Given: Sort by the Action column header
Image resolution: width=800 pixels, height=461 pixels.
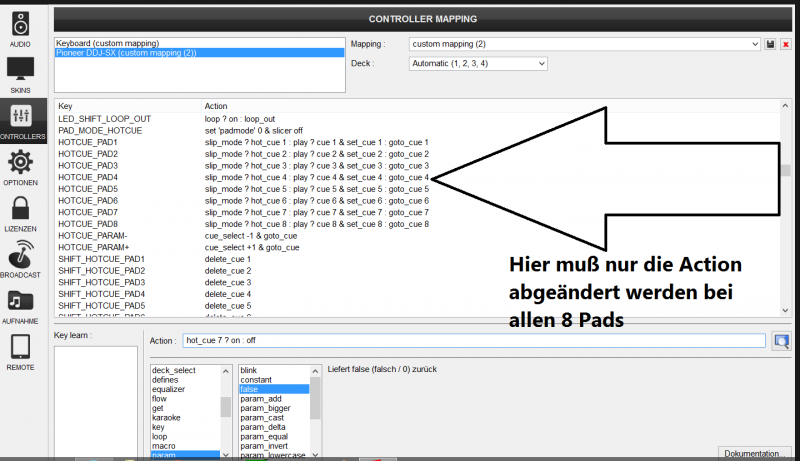Looking at the screenshot, I should 491,106.
